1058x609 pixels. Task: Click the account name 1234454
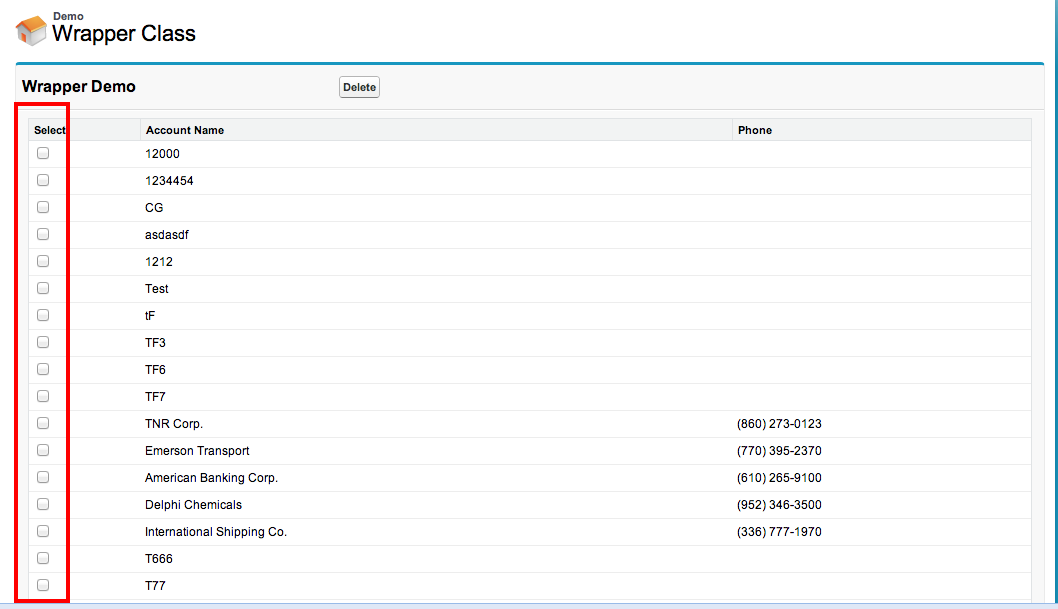pos(169,181)
